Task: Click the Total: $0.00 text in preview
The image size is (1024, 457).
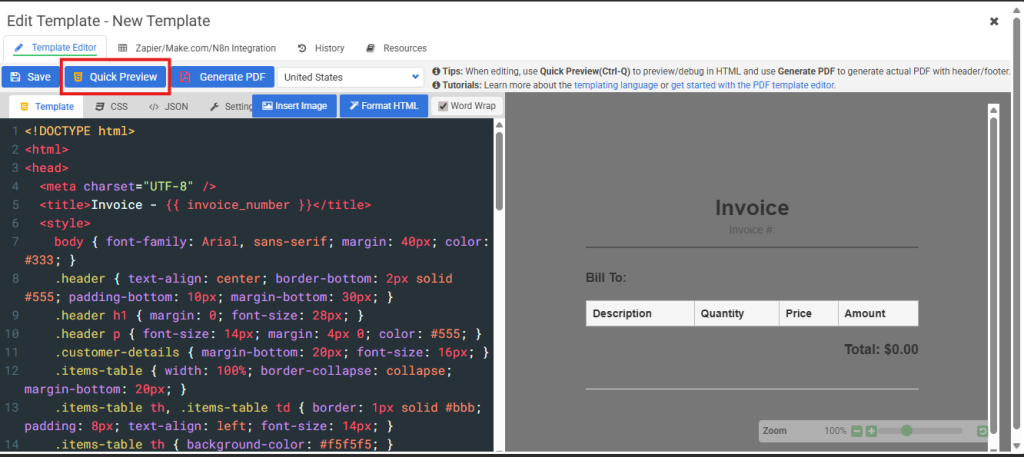Action: pos(881,349)
